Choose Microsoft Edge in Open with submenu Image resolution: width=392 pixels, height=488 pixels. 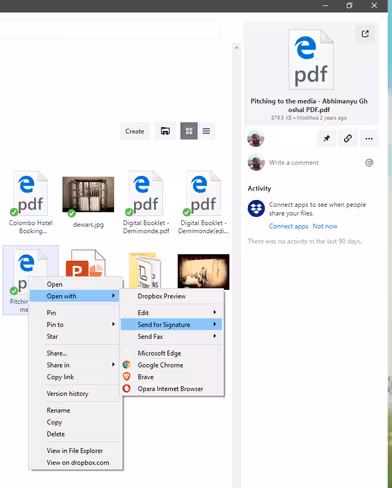coord(172,353)
